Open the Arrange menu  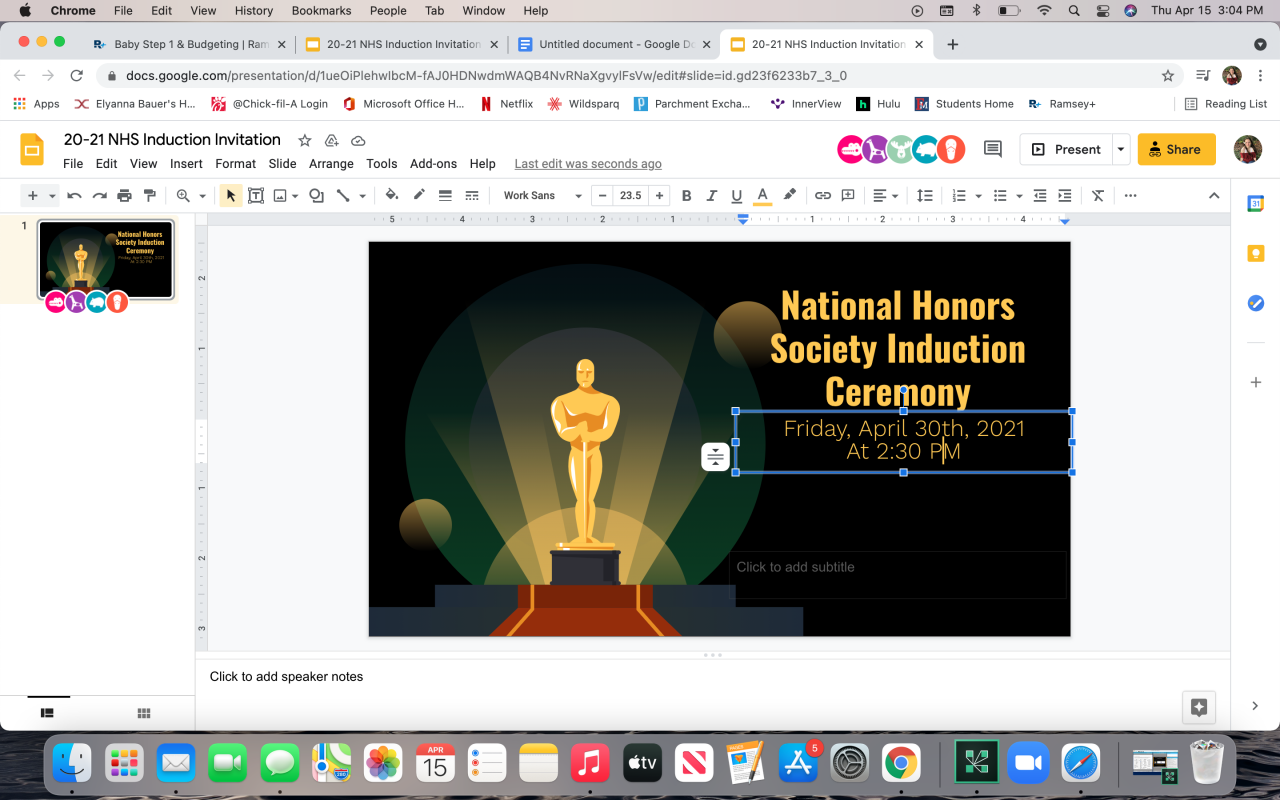coord(331,164)
